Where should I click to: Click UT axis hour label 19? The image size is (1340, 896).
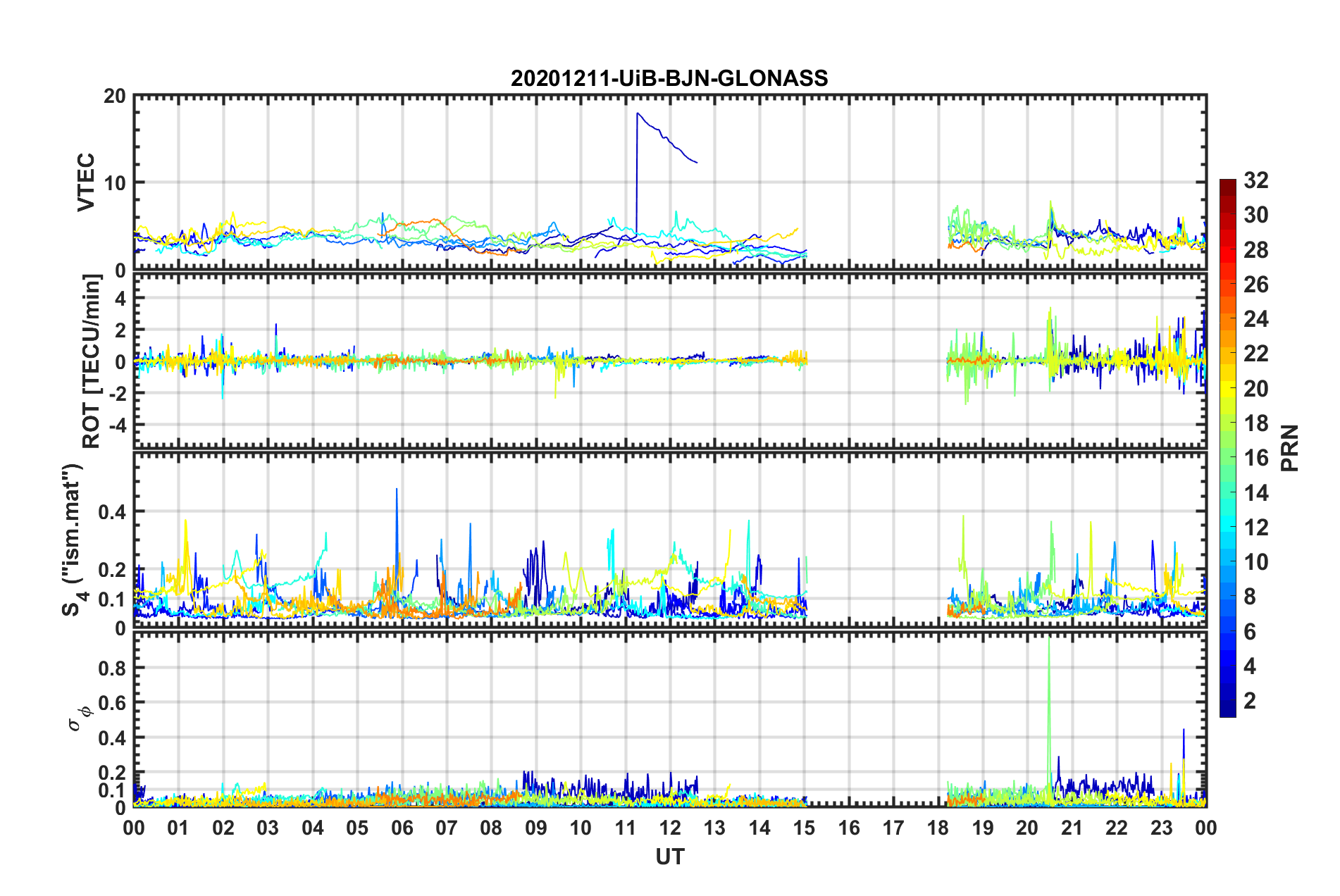click(x=983, y=828)
